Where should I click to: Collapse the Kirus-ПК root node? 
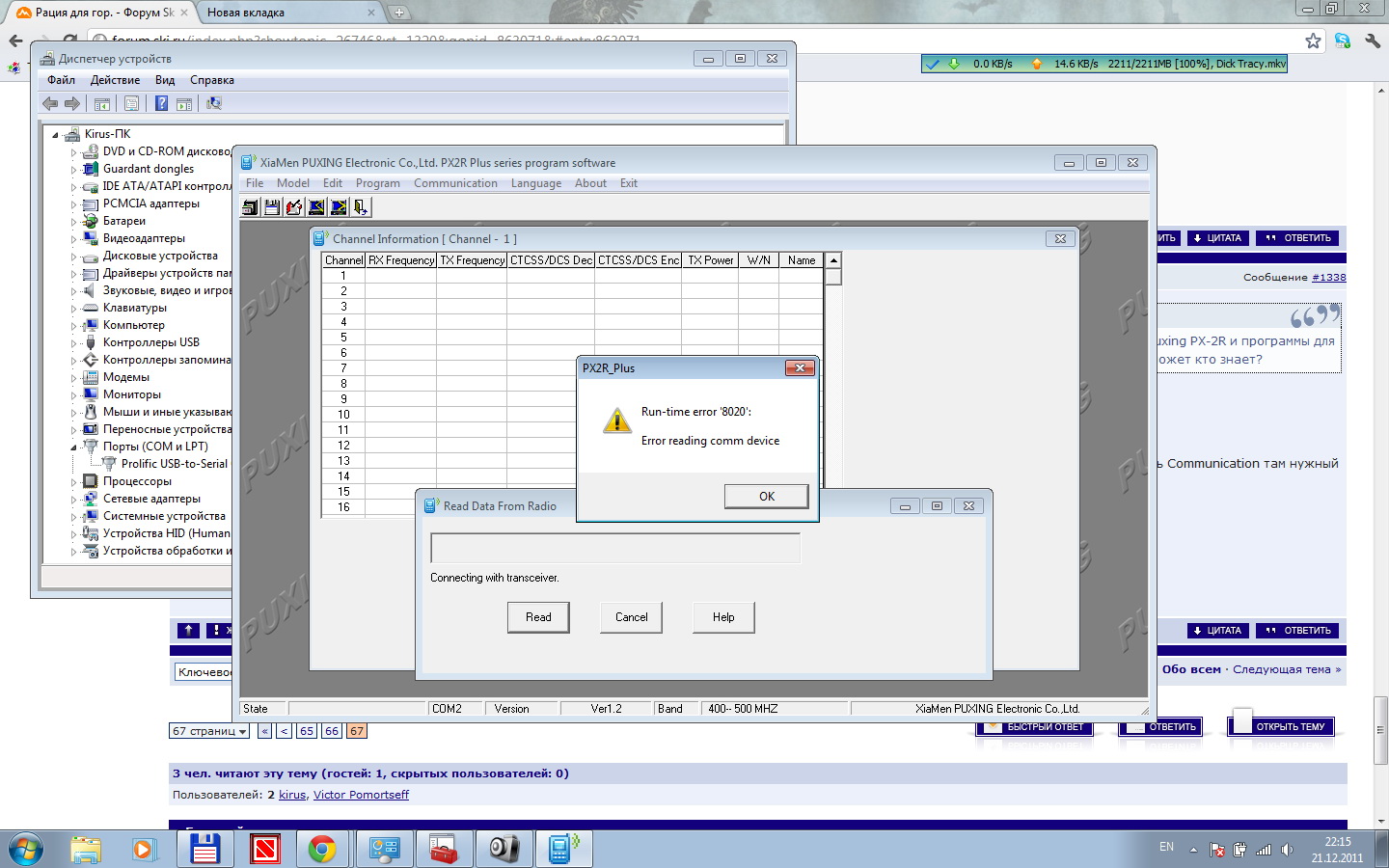55,135
